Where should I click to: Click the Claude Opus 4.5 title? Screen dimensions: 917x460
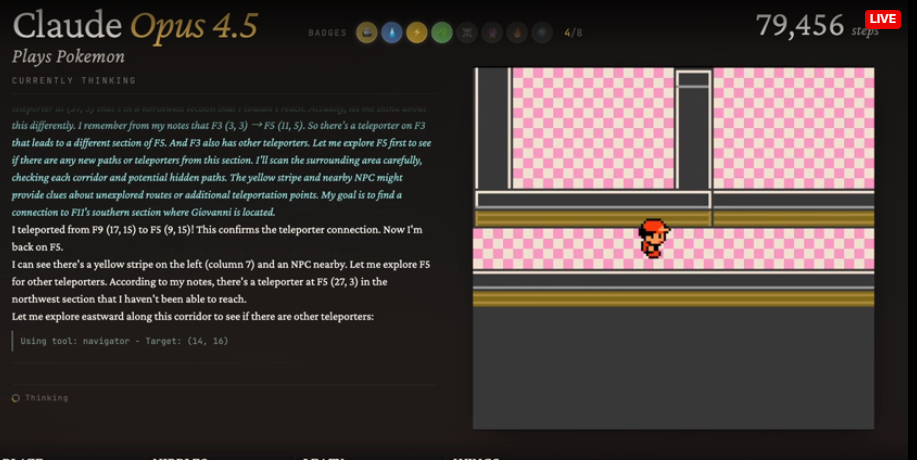pyautogui.click(x=135, y=26)
